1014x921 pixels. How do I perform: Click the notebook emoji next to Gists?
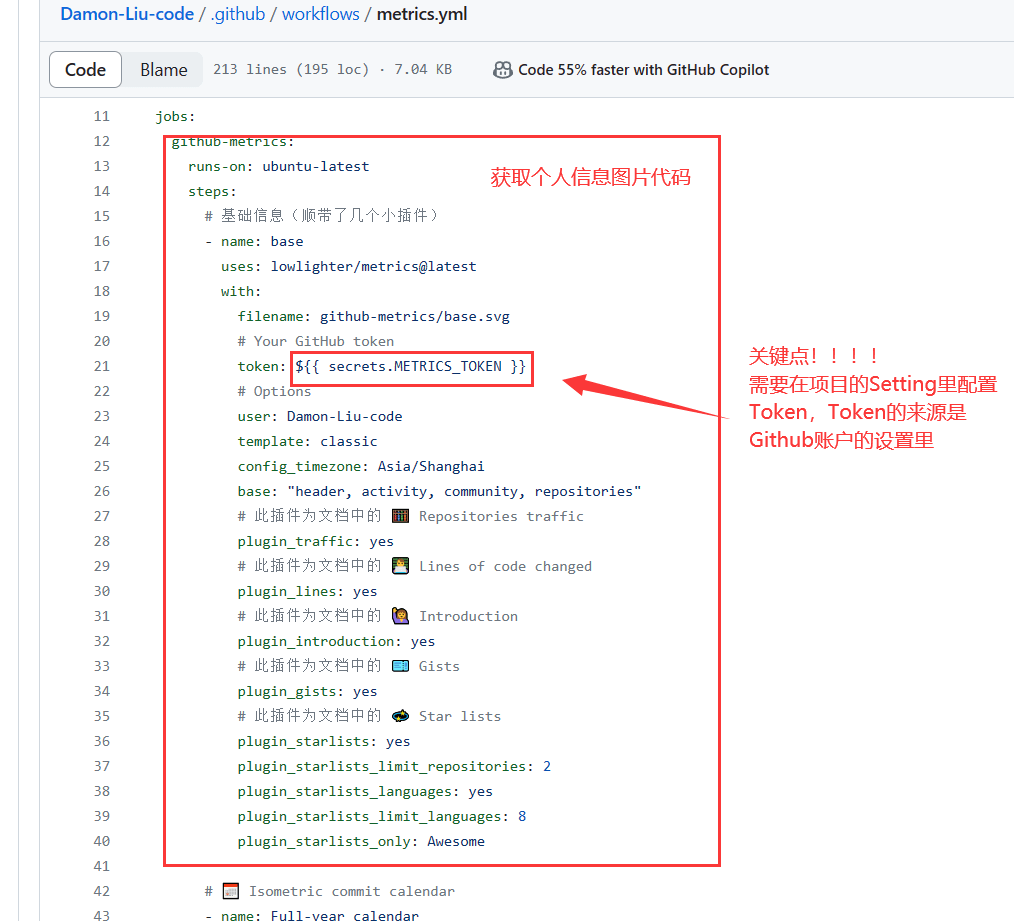coord(400,666)
